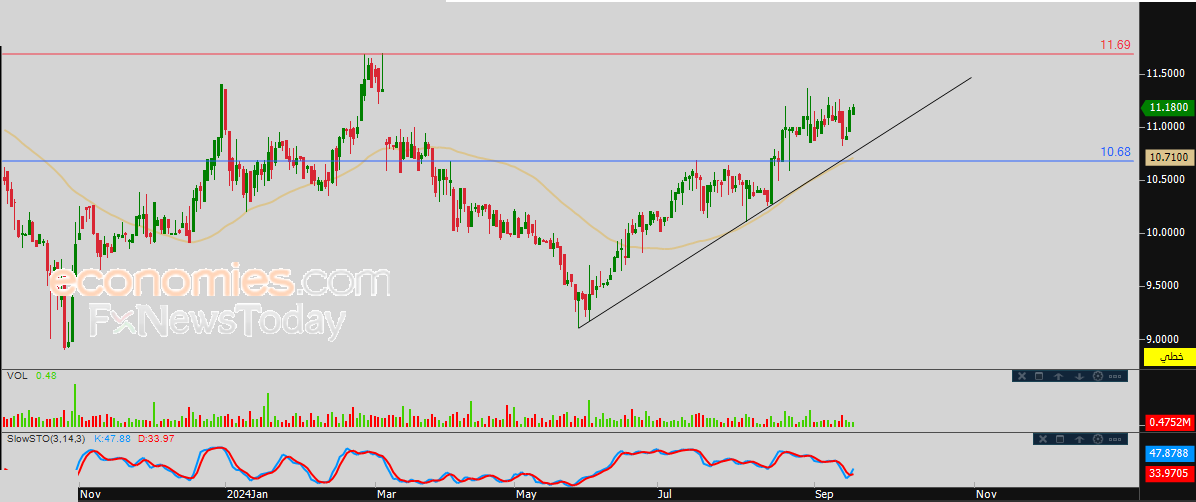Click the 10.0000 price axis label
Viewport: 1196px width, 502px height.
pyautogui.click(x=1167, y=232)
